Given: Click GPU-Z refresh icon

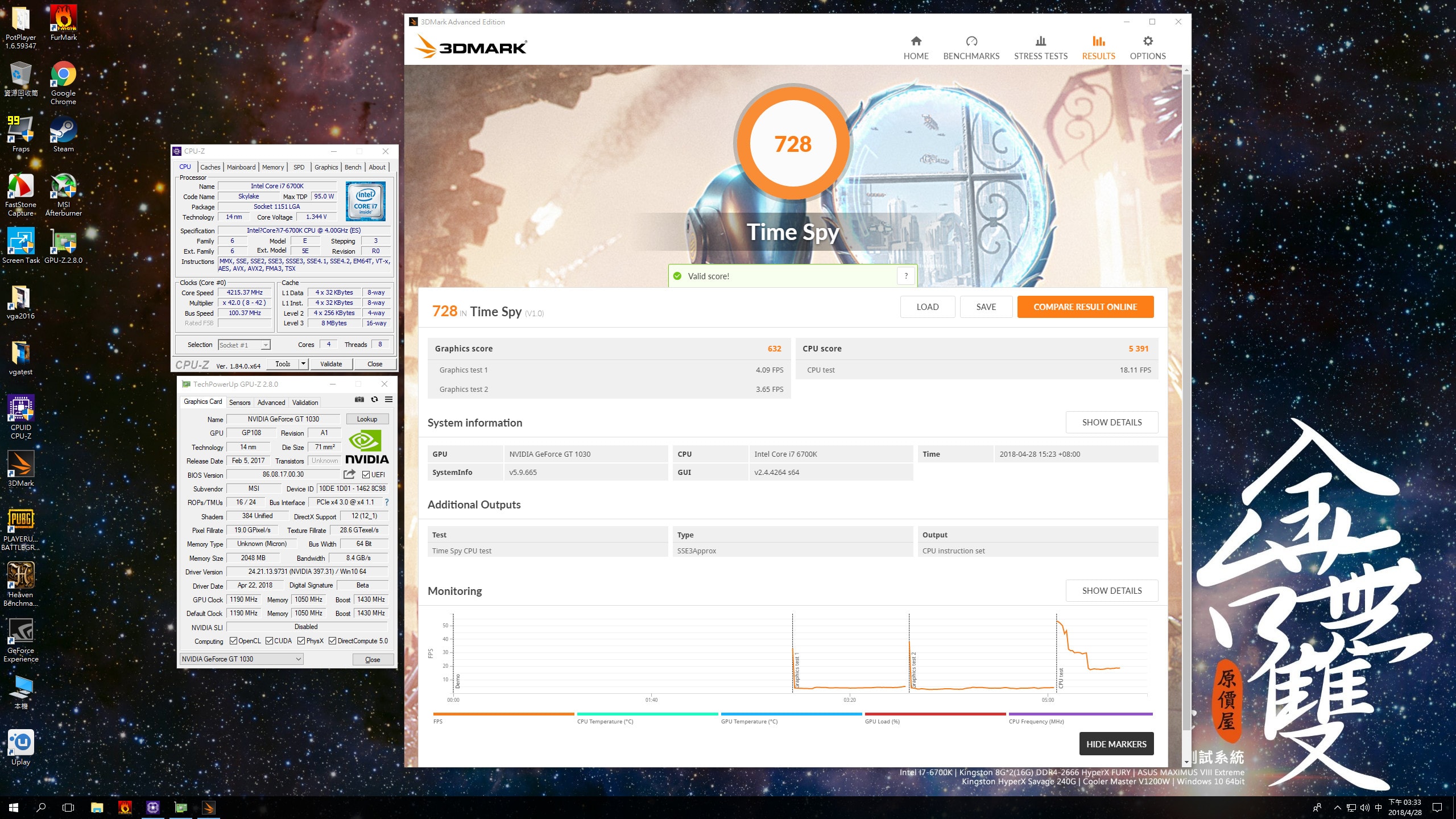Looking at the screenshot, I should click(374, 399).
